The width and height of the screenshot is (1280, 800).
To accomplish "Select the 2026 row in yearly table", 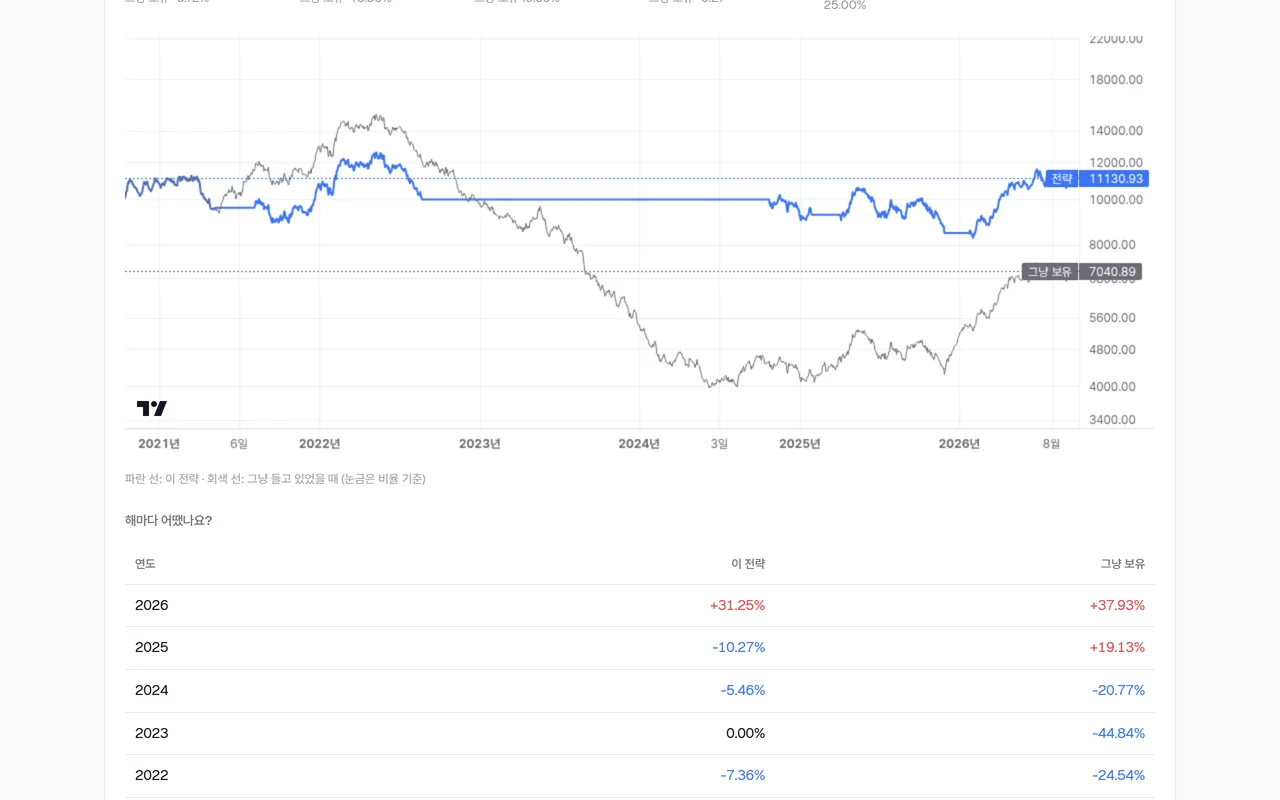I will (640, 605).
